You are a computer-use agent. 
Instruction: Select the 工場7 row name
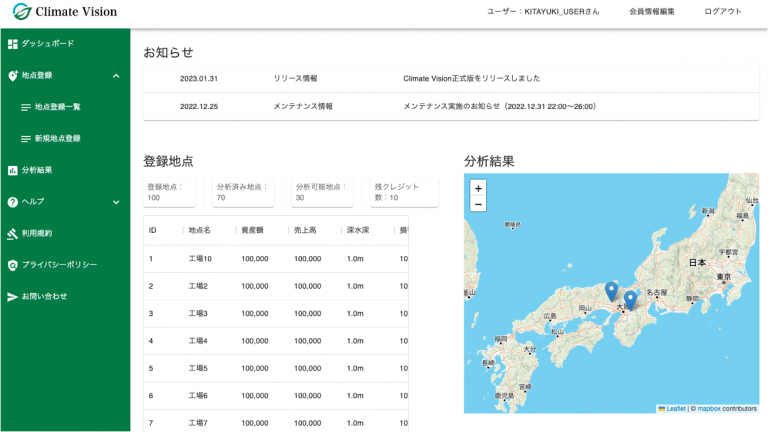(198, 423)
